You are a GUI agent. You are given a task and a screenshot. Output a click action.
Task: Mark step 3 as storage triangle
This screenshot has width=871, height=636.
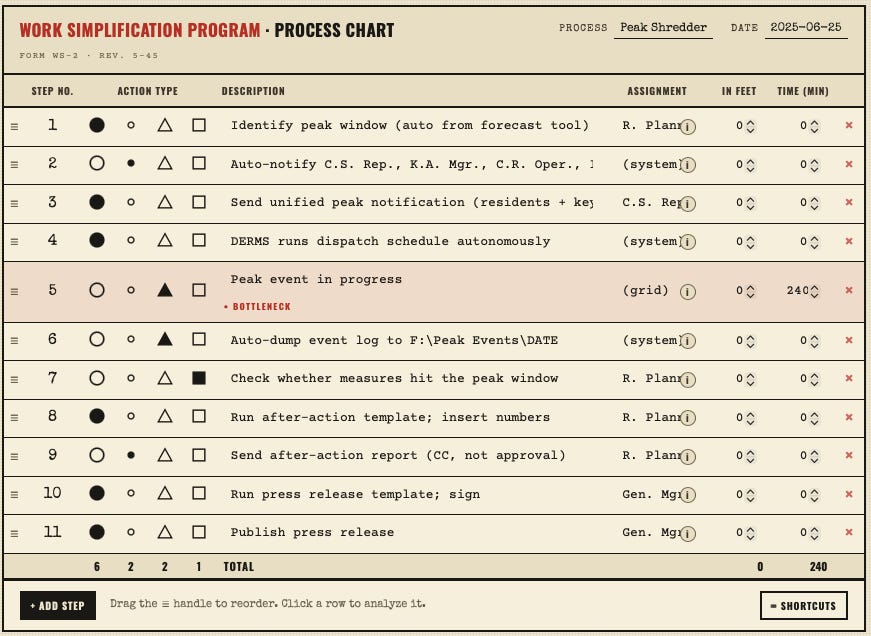tap(164, 202)
